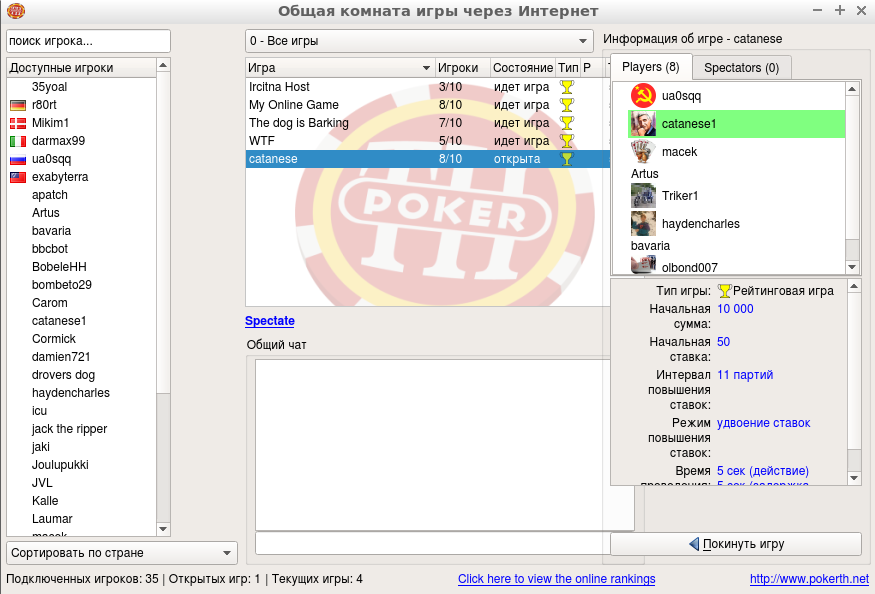Screen dimensions: 875x594
Task: Click the trophy icon in WTF row
Action: click(567, 140)
